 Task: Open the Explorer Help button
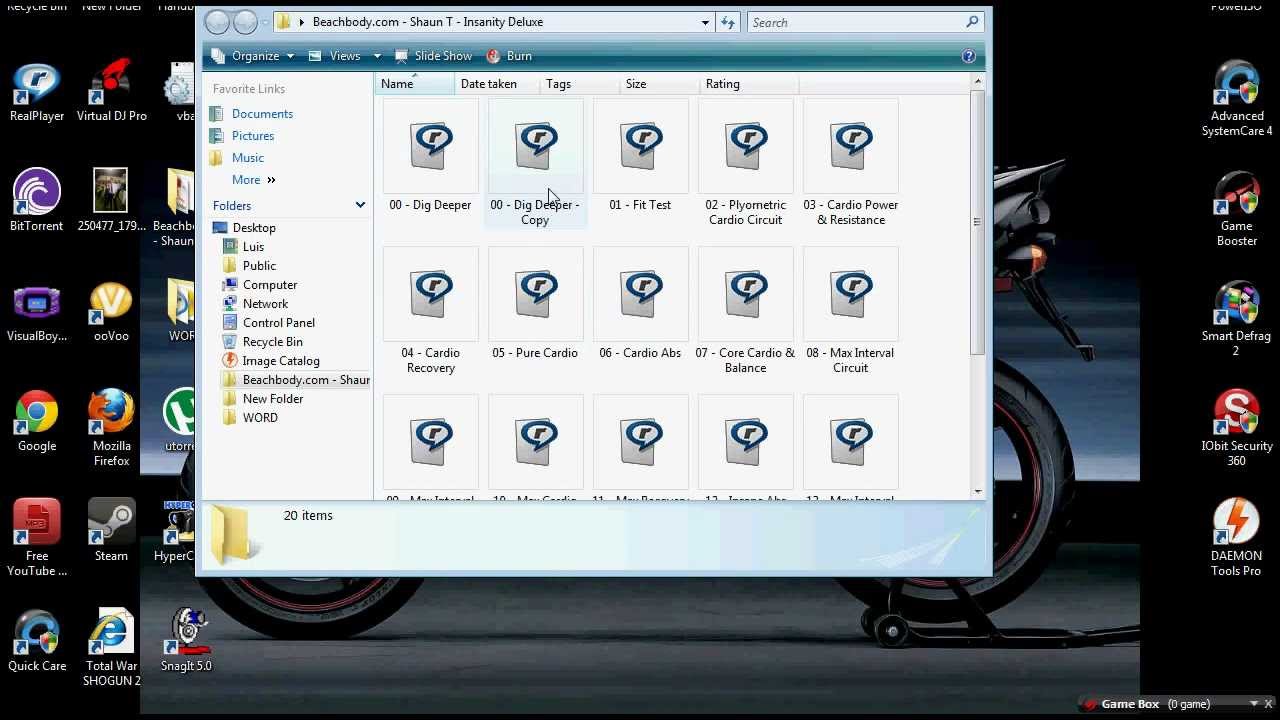[968, 56]
